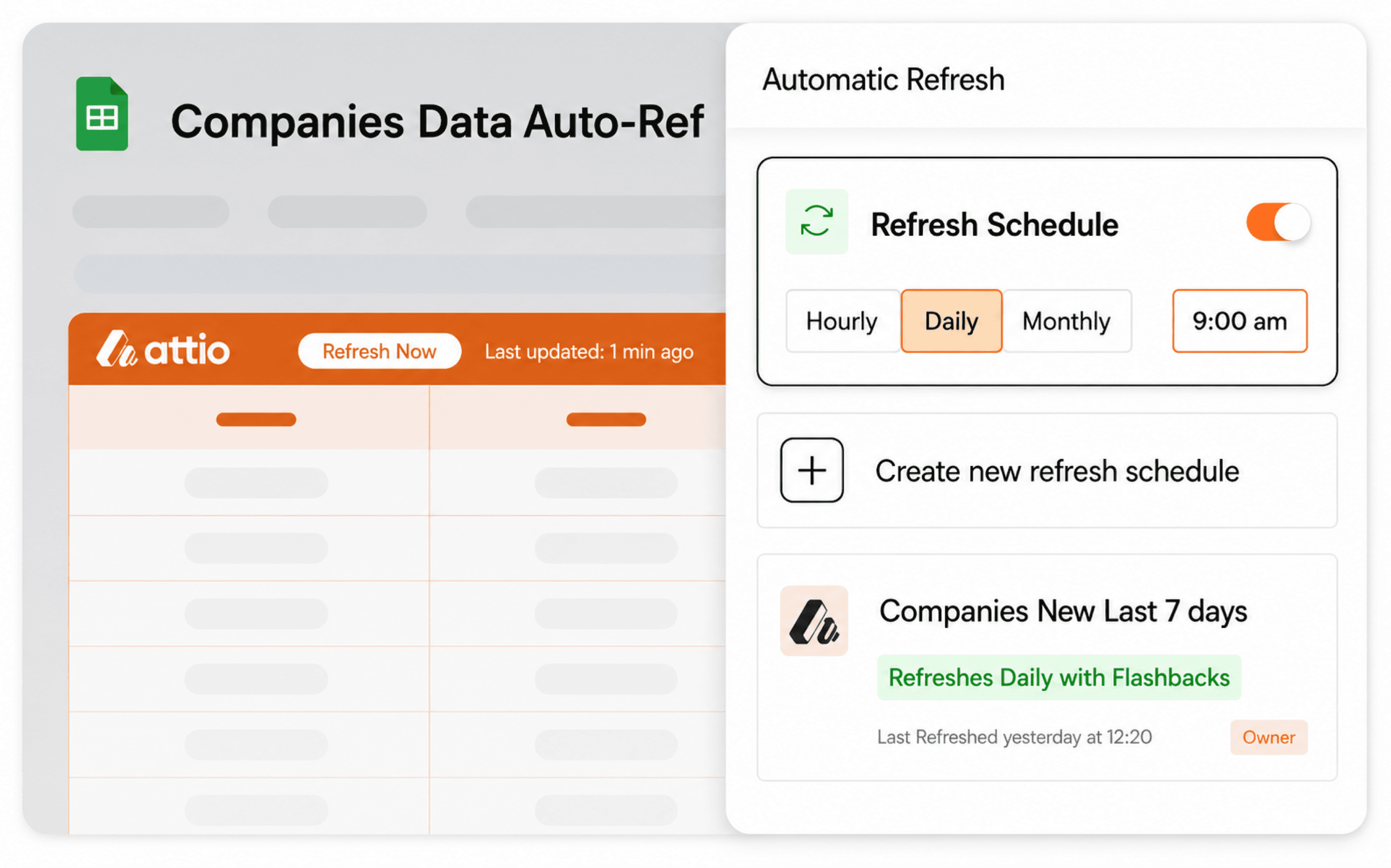1391x868 pixels.
Task: Click the Last updated 1 min ago text
Action: tap(589, 351)
